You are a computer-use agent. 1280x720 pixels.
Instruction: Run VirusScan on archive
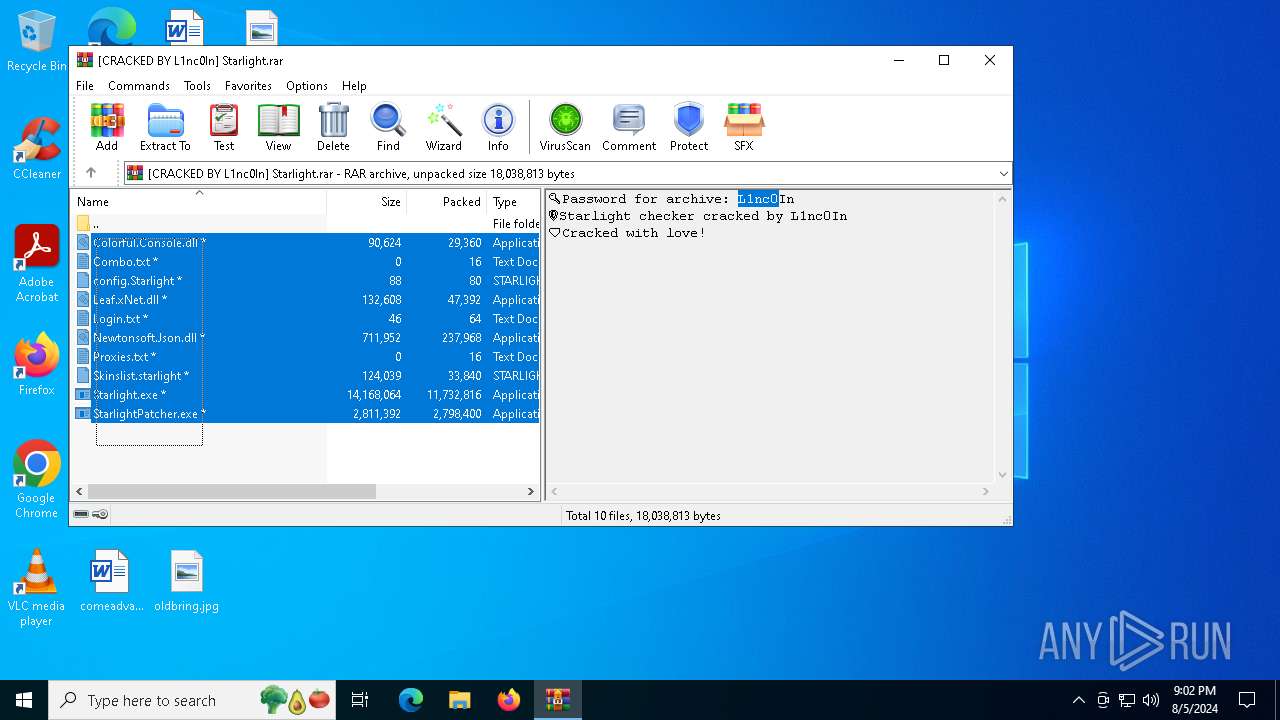(565, 127)
